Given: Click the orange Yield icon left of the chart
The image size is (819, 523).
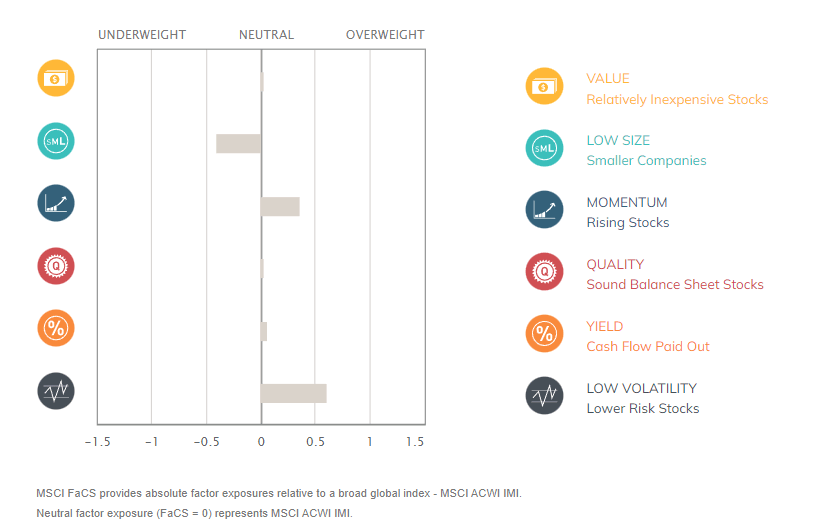Looking at the screenshot, I should (56, 328).
